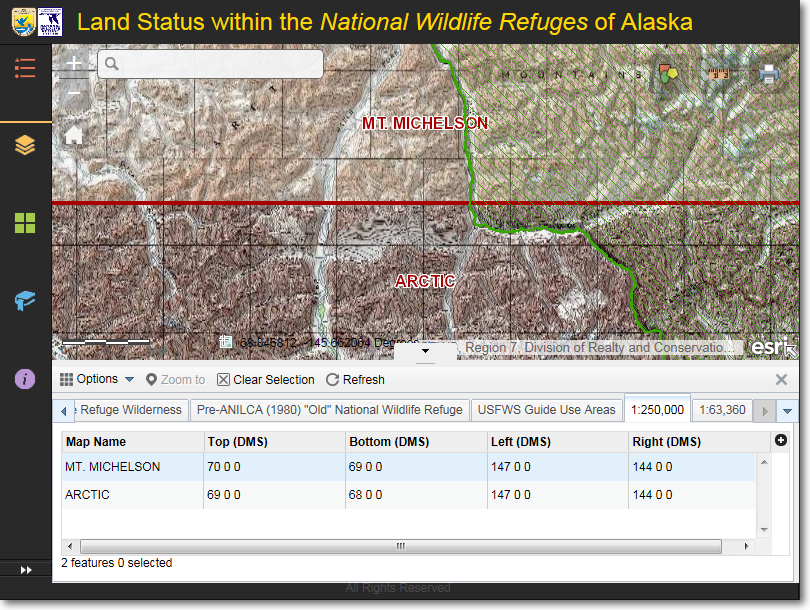Click the Refresh button
The image size is (810, 610).
[355, 379]
